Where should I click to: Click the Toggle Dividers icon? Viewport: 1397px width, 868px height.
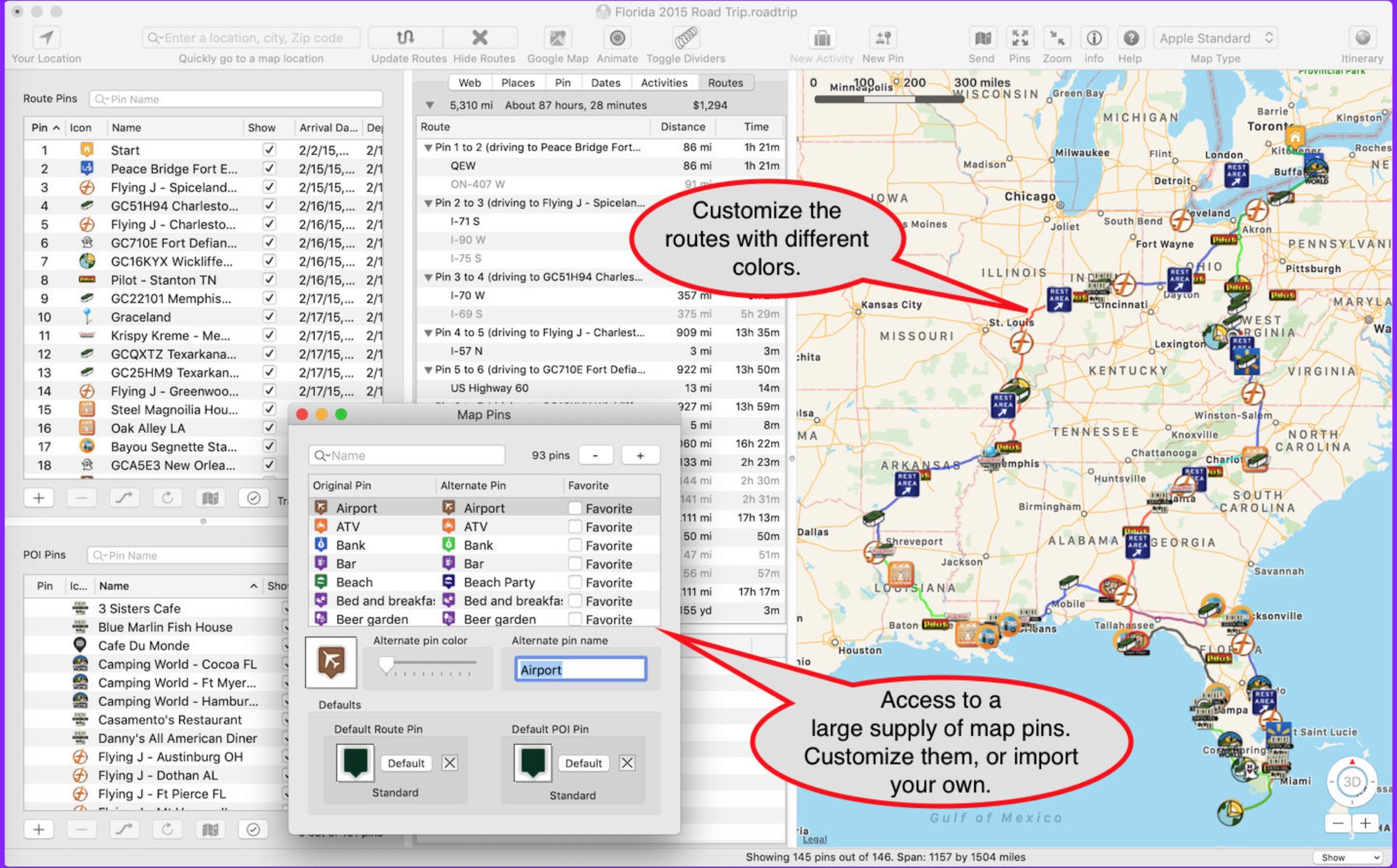(686, 38)
